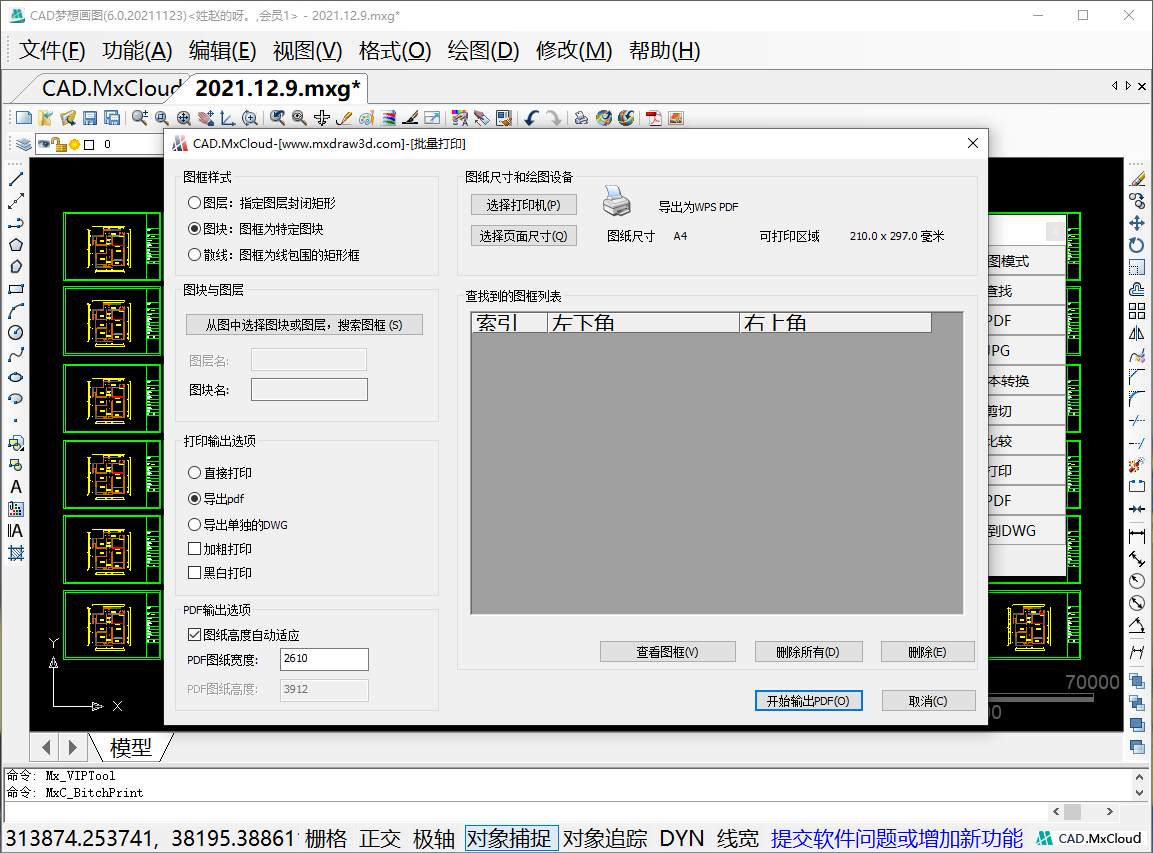Toggle 栅格 in the status bar
Viewport: 1153px width, 853px height.
326,838
